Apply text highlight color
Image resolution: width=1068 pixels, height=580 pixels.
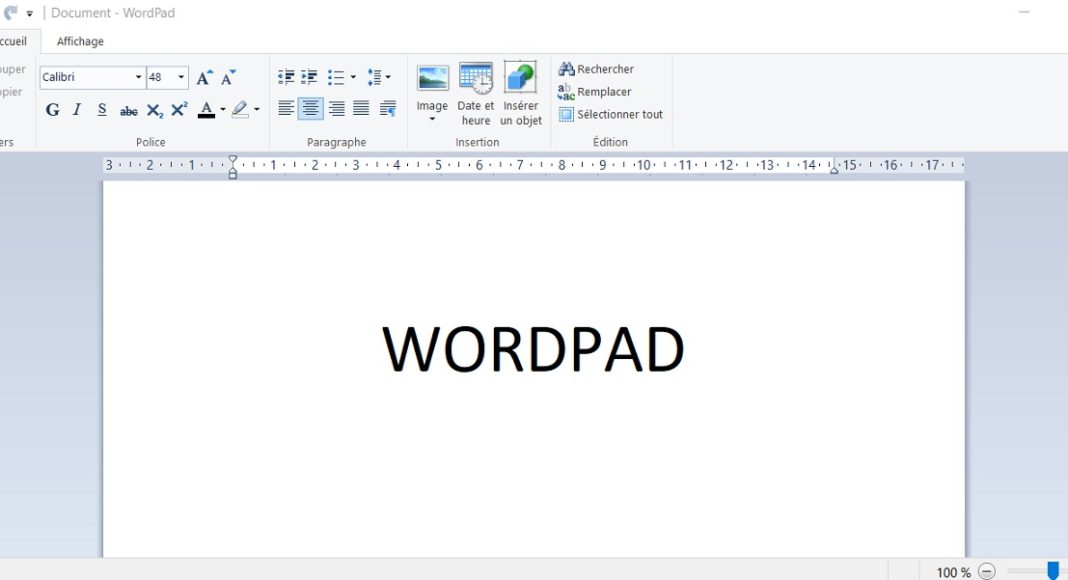point(240,110)
